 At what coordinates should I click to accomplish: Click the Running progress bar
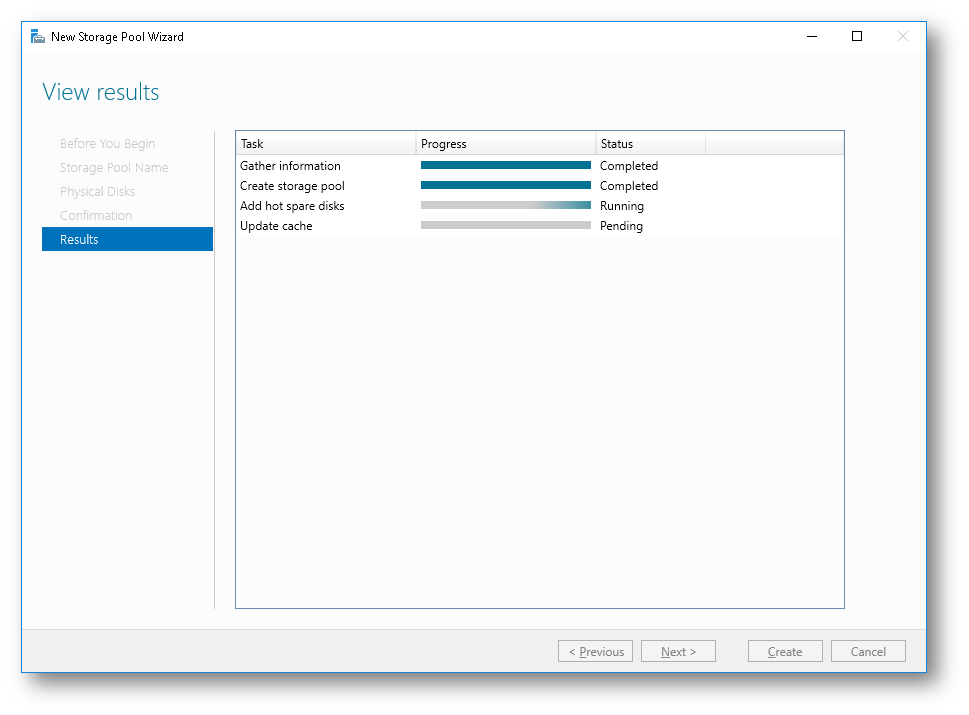pos(505,205)
